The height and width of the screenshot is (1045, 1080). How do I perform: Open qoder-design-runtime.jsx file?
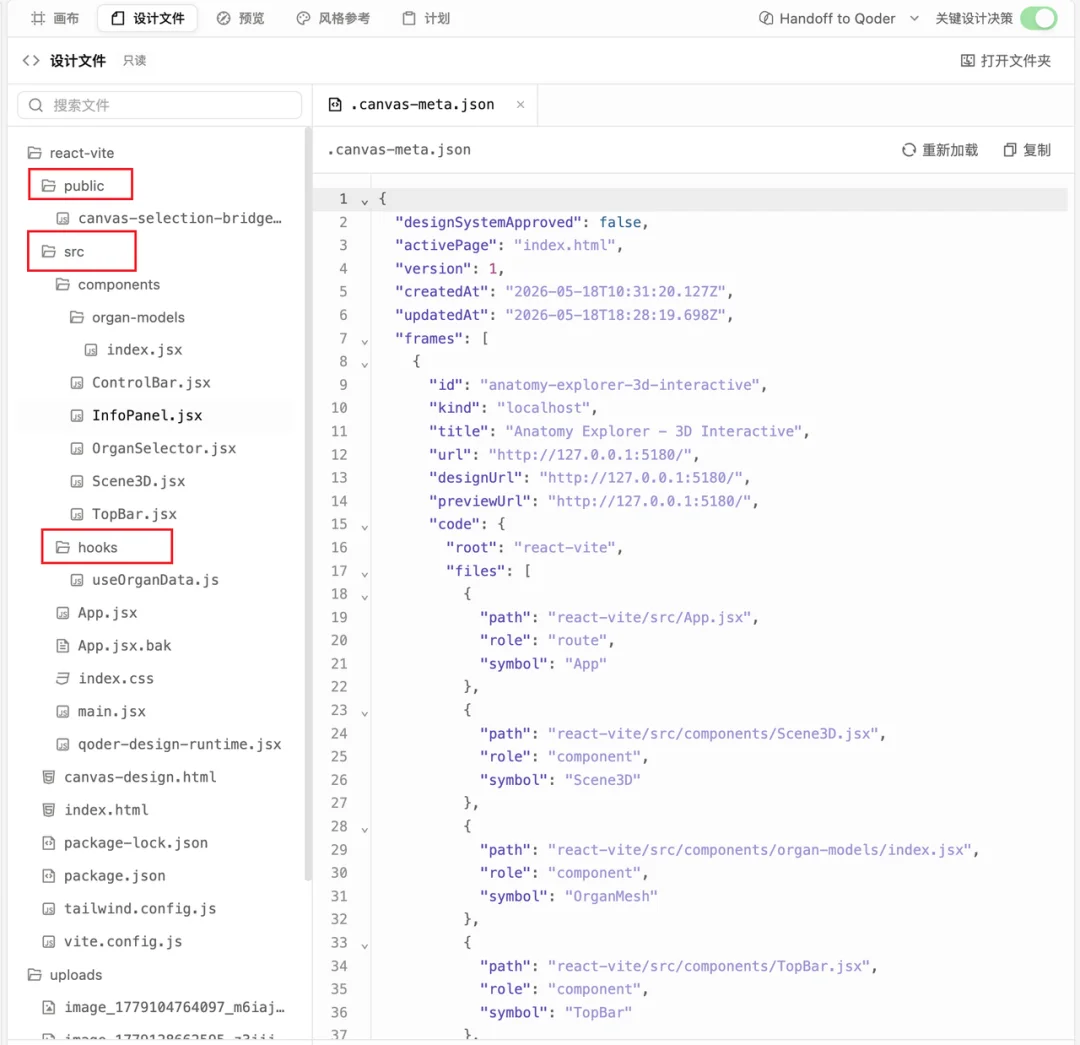pos(169,745)
